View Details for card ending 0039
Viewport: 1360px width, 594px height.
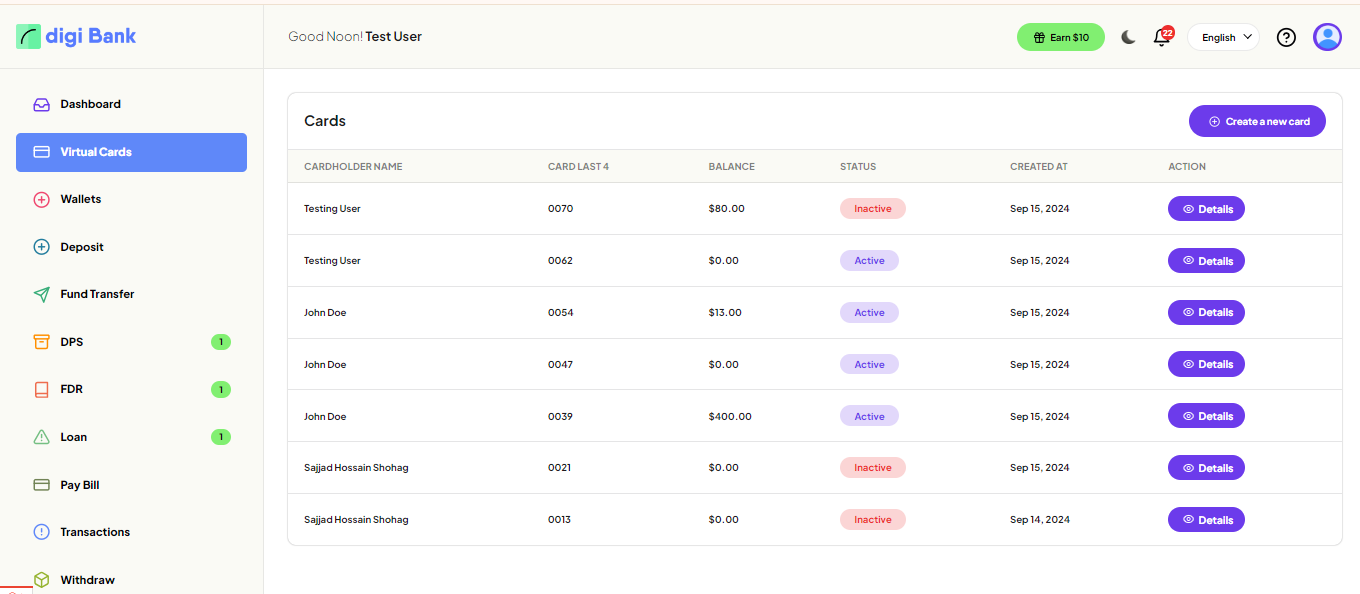click(x=1206, y=416)
